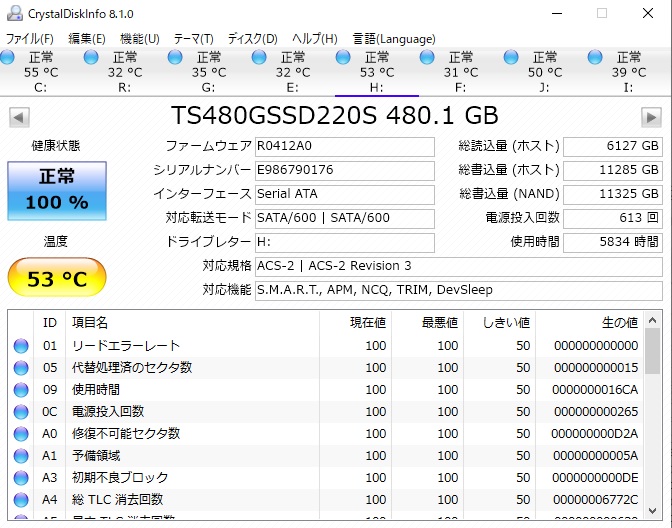Click the blue status orb for drive H:
Viewport: 672px width, 528px height.
point(343,57)
